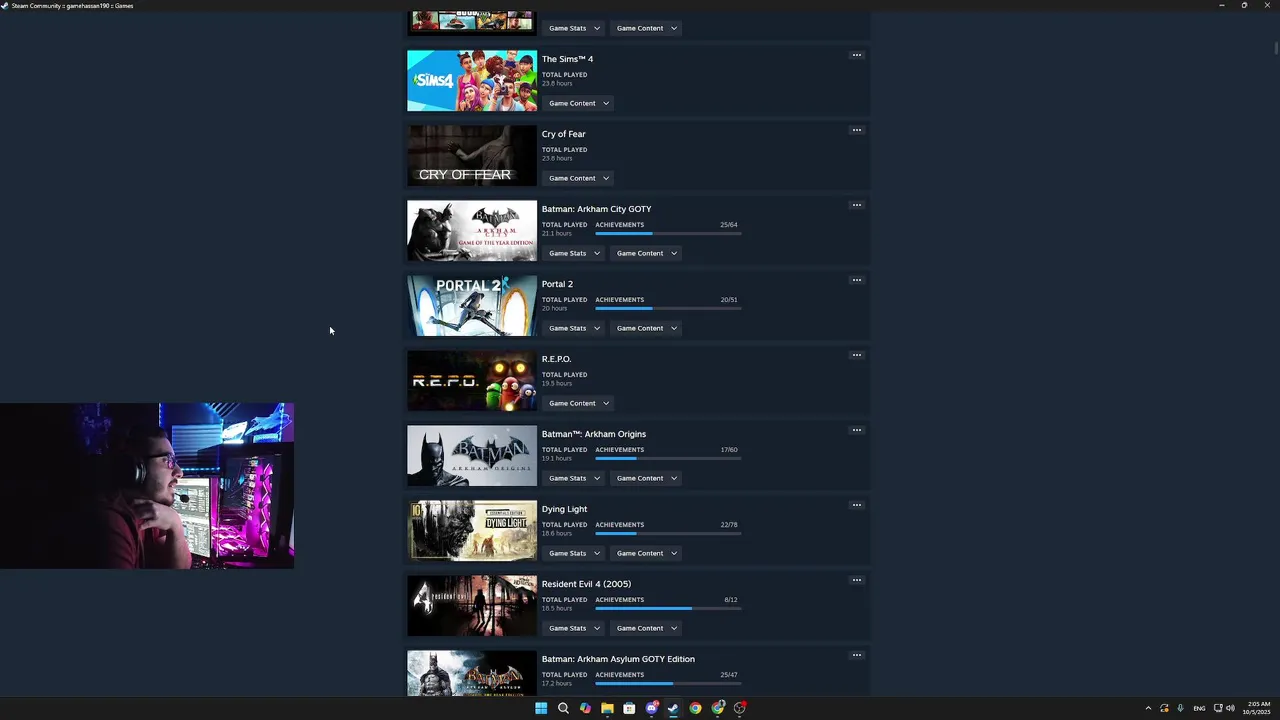The height and width of the screenshot is (720, 1280).
Task: Open volume control in system tray
Action: pos(1230,708)
